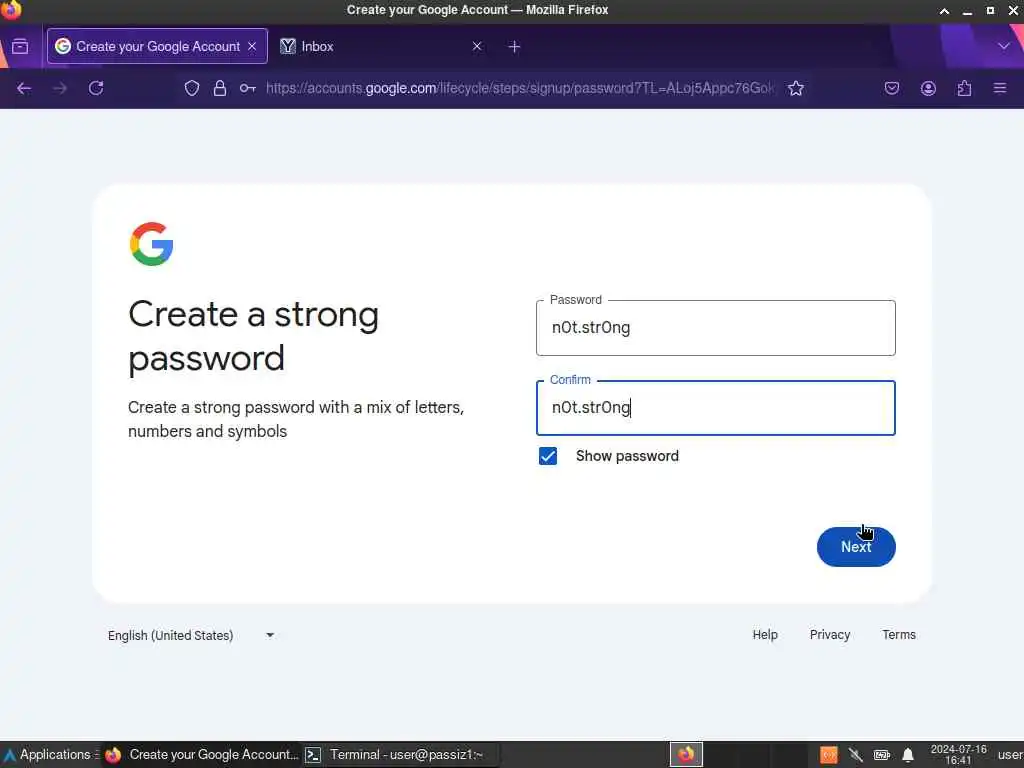Click the clock showing 2024-07-16

[958, 754]
